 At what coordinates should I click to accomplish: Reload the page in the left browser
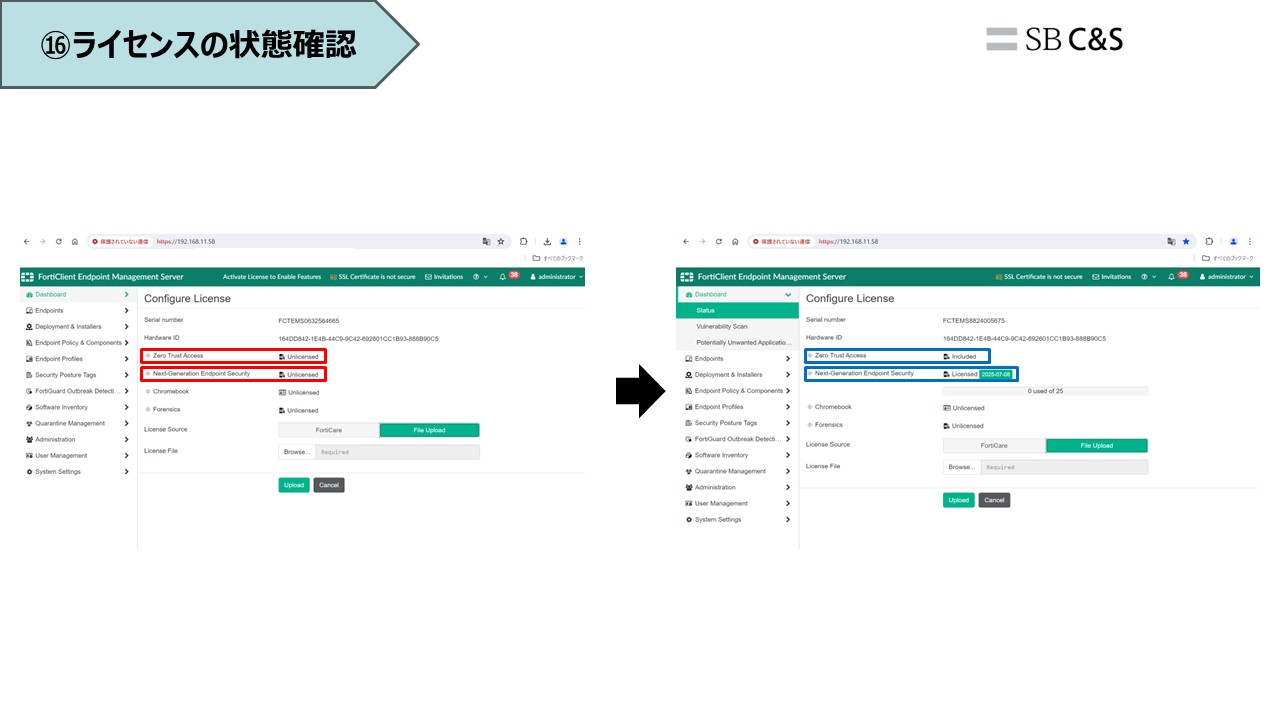[58, 241]
